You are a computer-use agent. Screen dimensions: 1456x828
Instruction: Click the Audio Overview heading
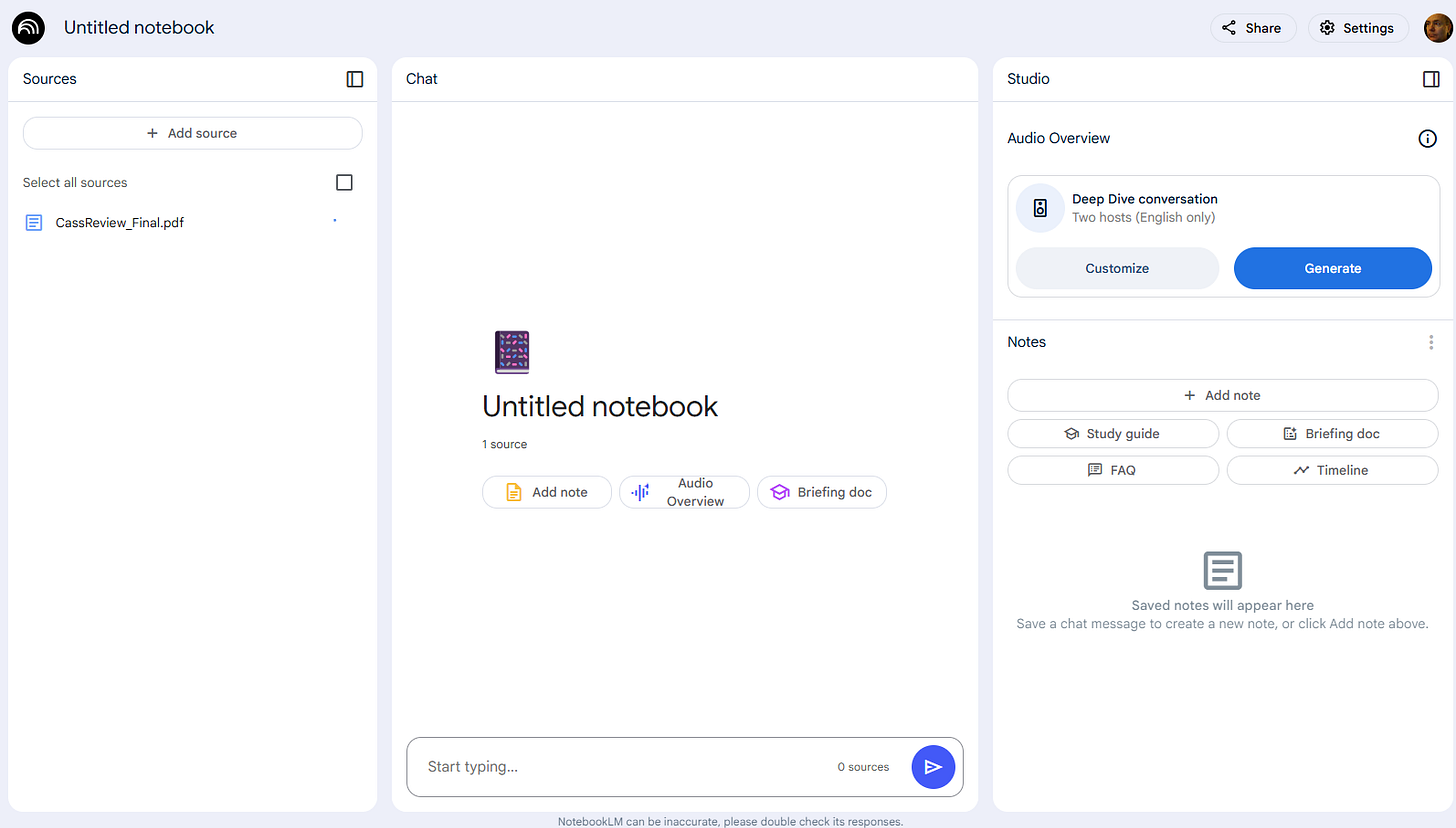[x=1059, y=139]
